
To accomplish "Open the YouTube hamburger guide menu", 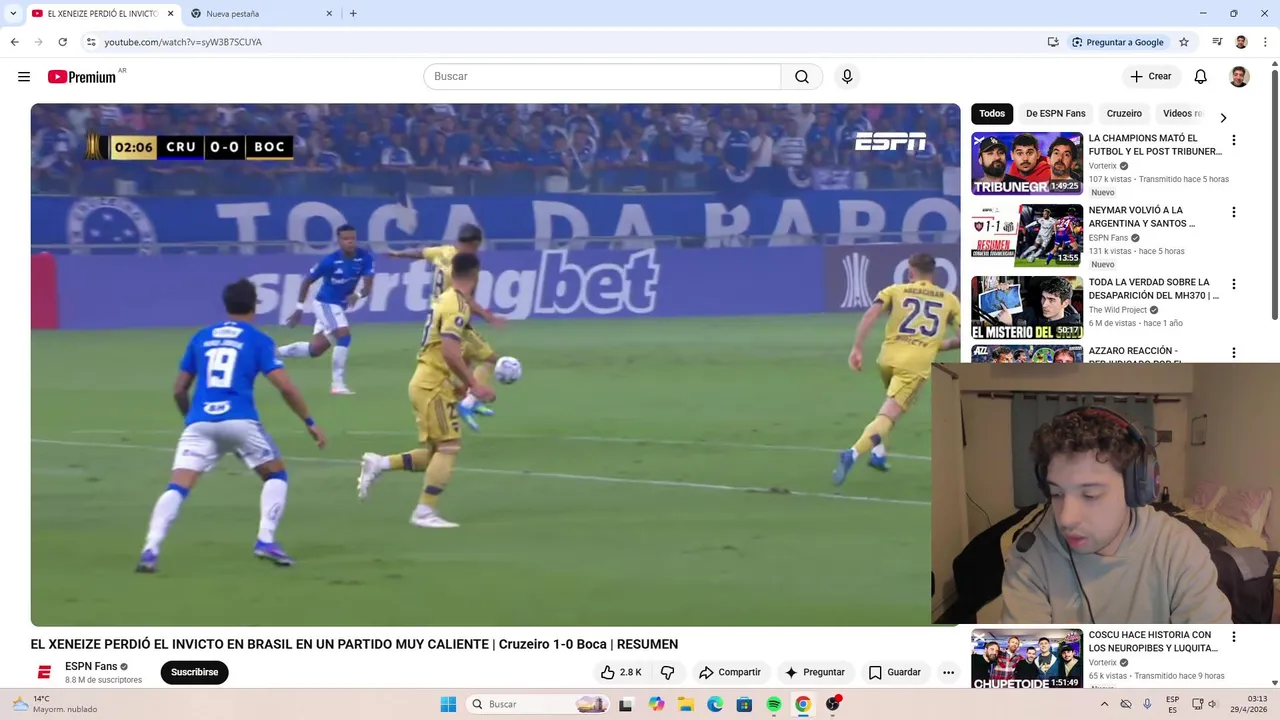I will 24,77.
